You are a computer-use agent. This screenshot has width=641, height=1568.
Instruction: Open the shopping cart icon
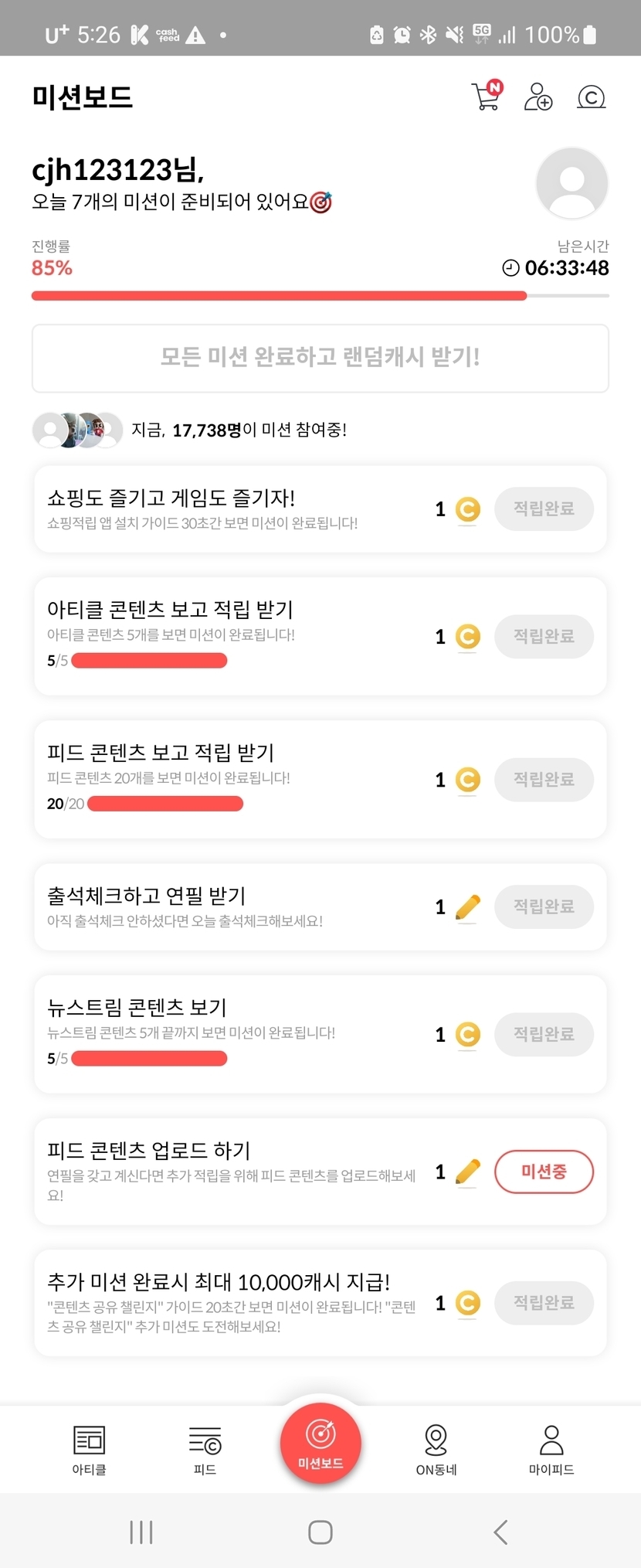coord(487,97)
